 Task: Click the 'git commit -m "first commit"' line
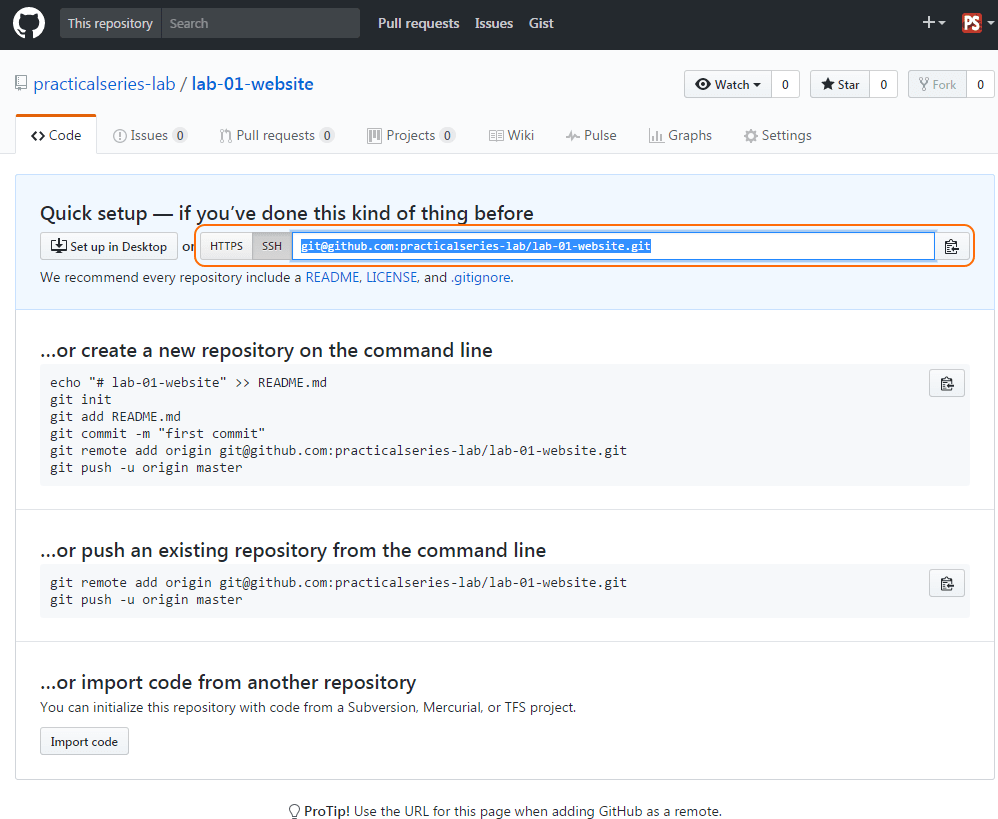[158, 434]
